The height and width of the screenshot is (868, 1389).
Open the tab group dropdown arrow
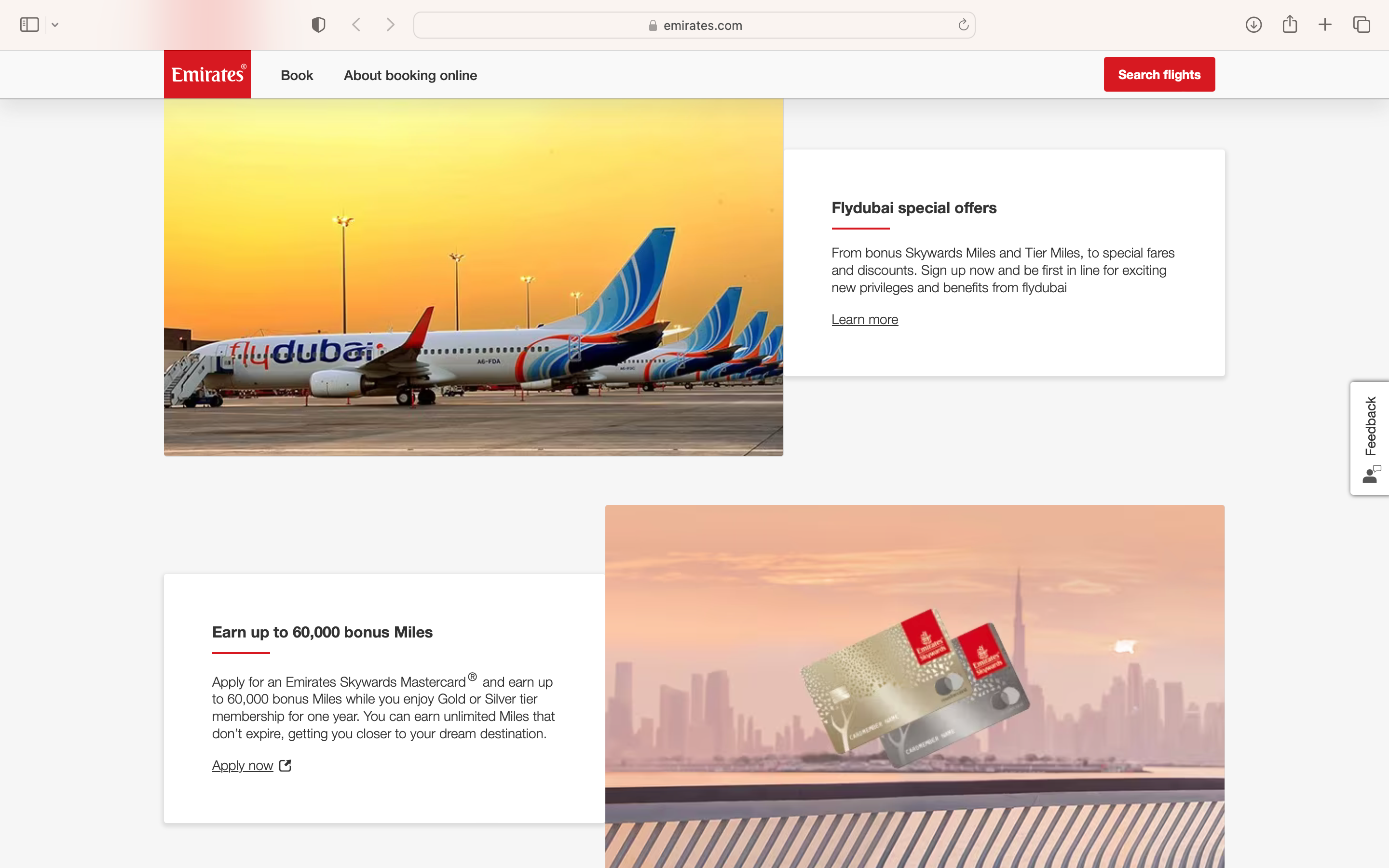tap(55, 25)
